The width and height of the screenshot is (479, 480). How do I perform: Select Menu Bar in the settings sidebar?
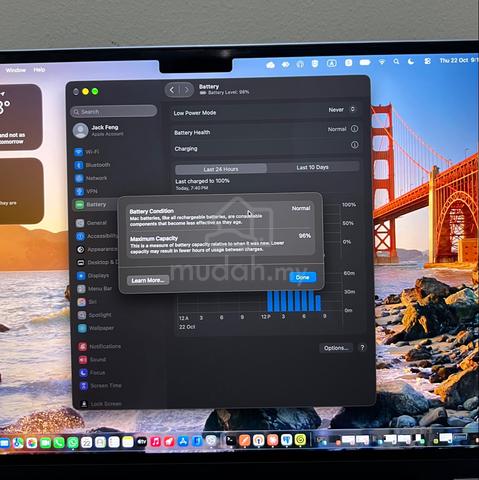95,289
